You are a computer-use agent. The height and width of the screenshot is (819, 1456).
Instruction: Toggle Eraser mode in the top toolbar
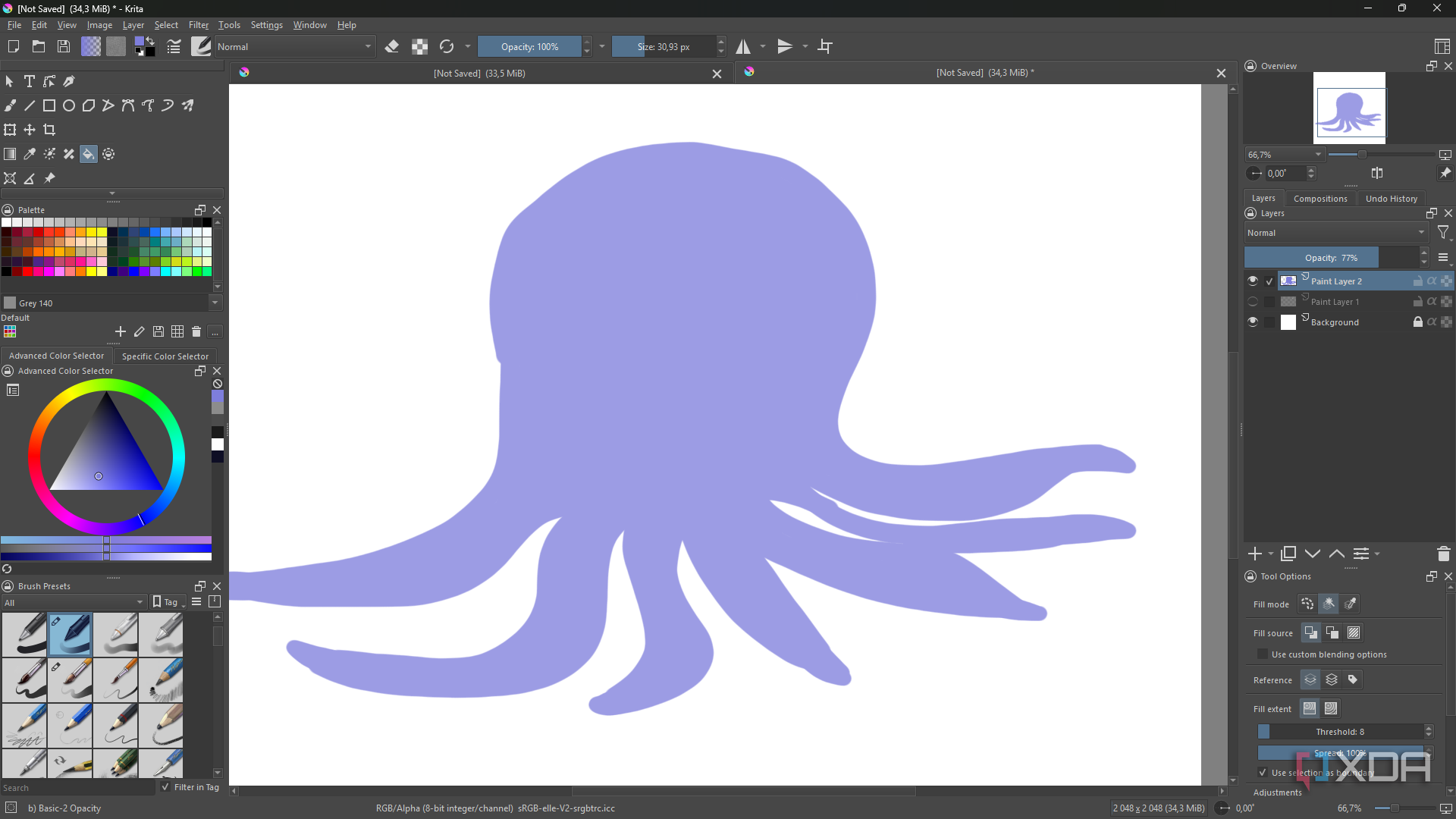[x=392, y=46]
